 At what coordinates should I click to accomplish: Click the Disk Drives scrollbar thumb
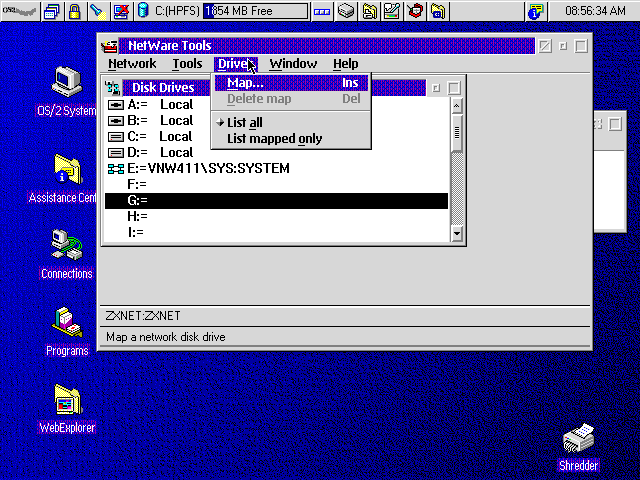tap(457, 133)
